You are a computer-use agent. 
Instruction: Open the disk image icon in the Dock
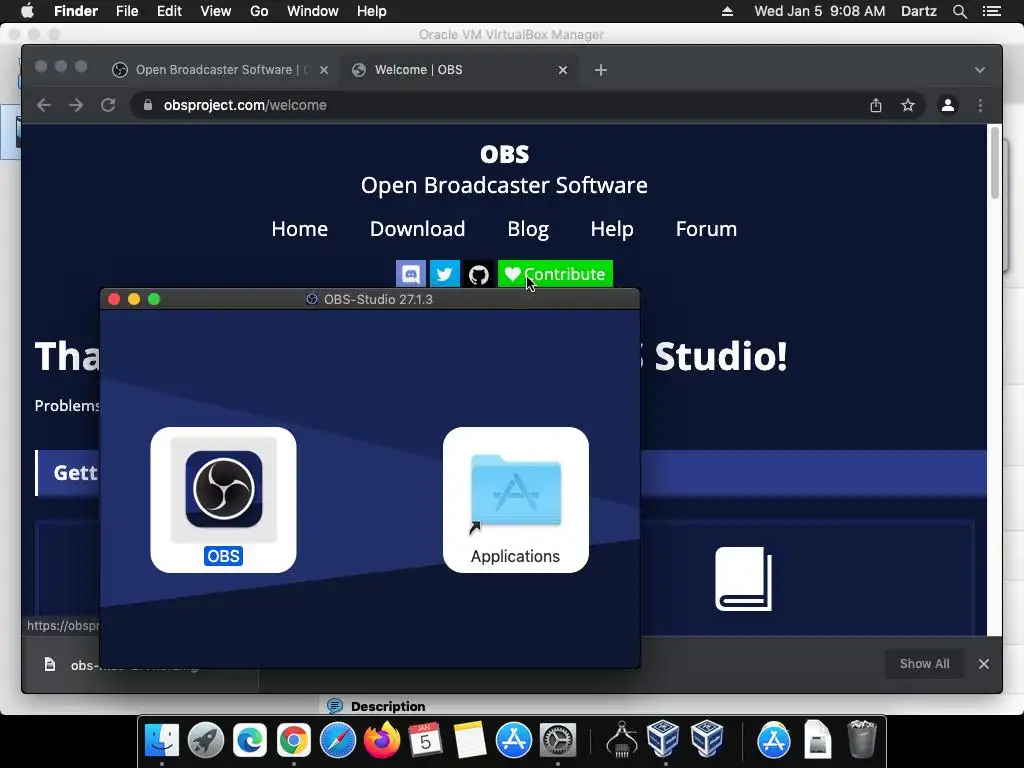tap(817, 740)
